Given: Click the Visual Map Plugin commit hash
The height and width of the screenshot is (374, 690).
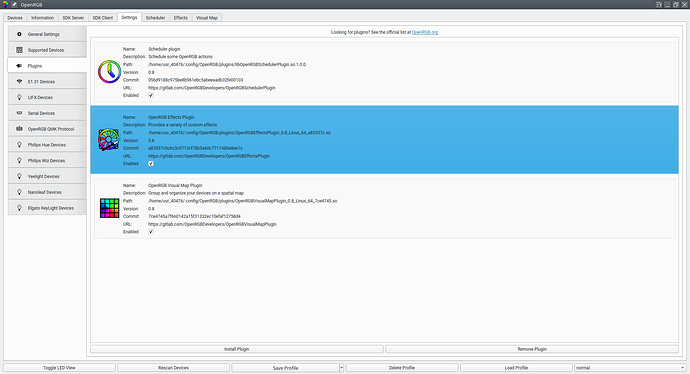Looking at the screenshot, I should pyautogui.click(x=195, y=216).
